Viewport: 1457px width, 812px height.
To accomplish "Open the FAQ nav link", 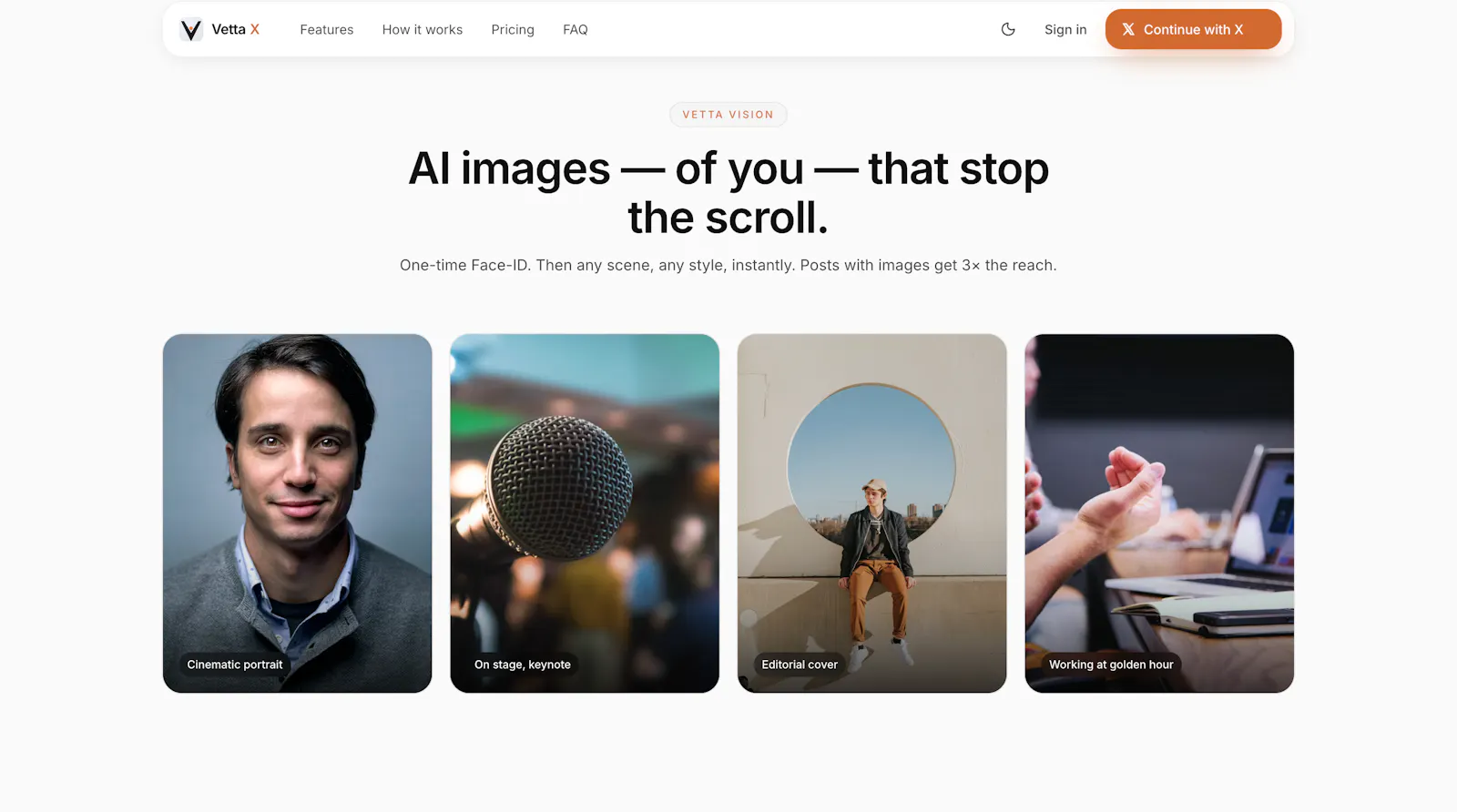I will click(x=576, y=29).
